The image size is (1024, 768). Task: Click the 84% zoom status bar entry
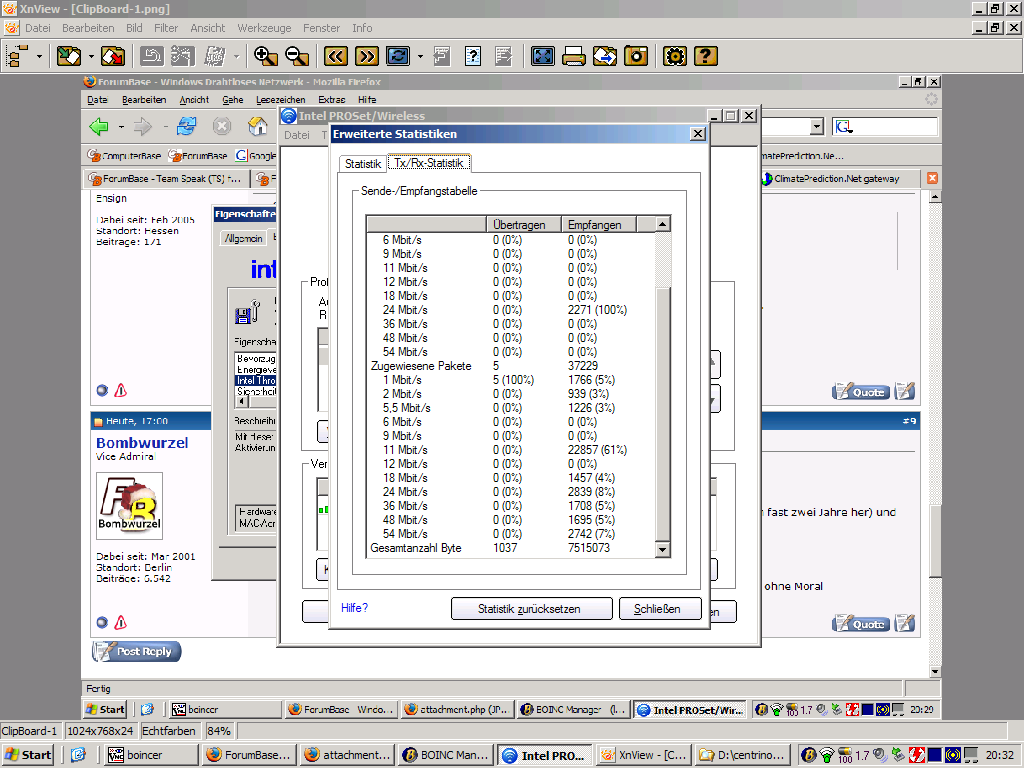coord(219,731)
